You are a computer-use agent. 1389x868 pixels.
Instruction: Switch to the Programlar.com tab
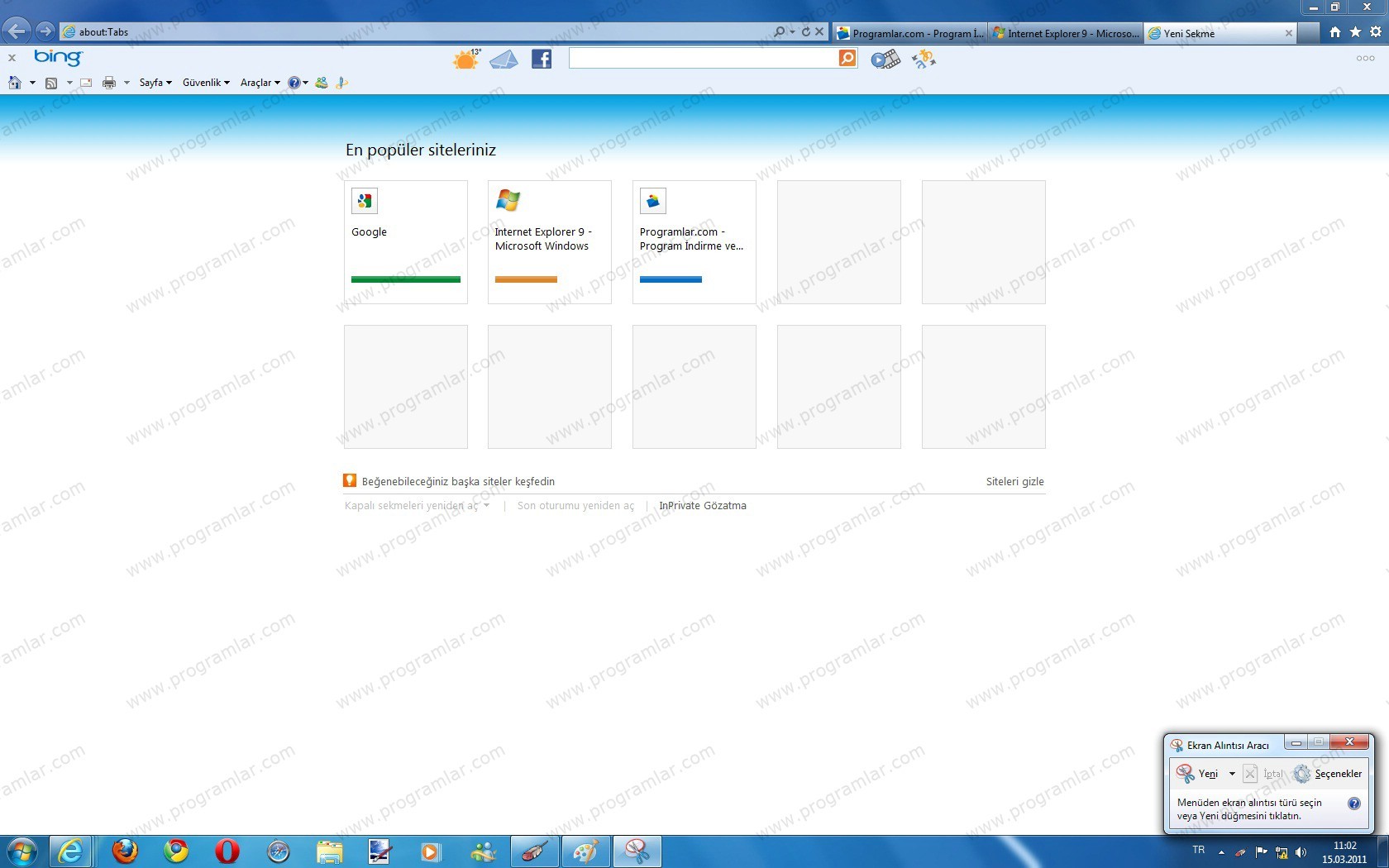(910, 33)
